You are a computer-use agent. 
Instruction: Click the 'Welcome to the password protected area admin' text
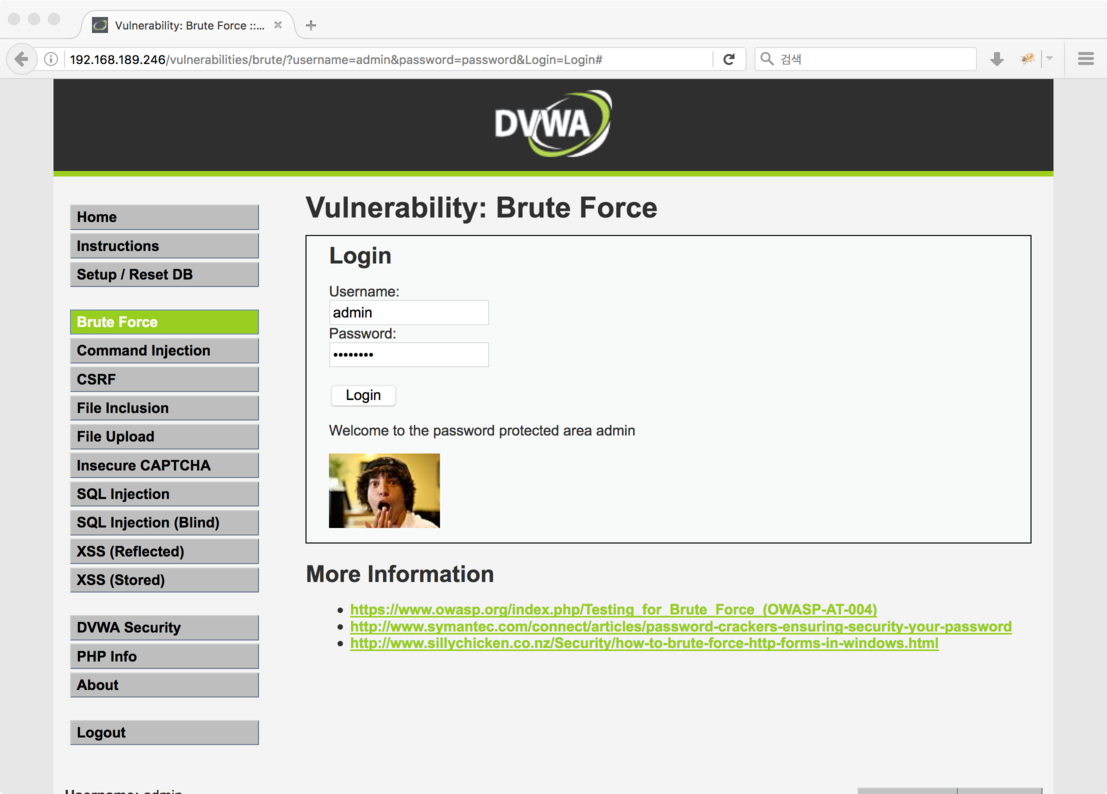482,431
